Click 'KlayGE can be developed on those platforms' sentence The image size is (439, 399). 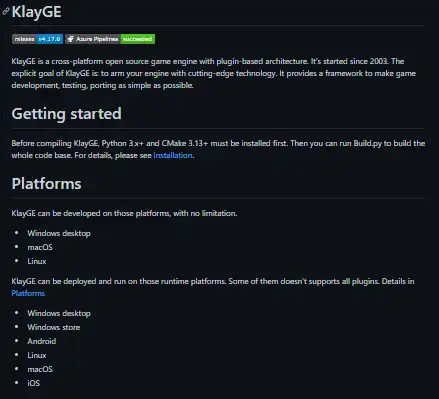click(x=124, y=213)
